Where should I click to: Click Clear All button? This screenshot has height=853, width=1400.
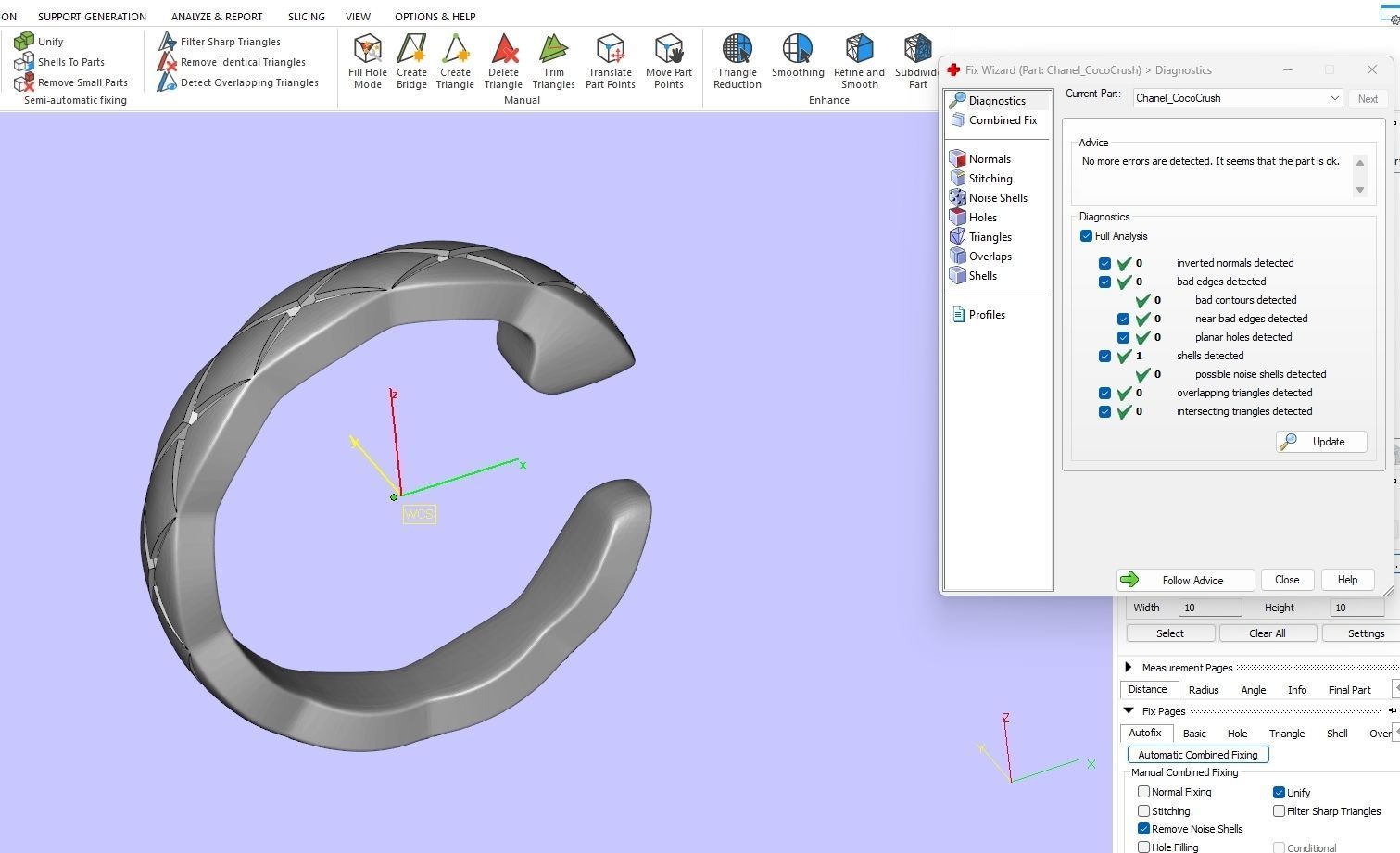click(x=1268, y=633)
